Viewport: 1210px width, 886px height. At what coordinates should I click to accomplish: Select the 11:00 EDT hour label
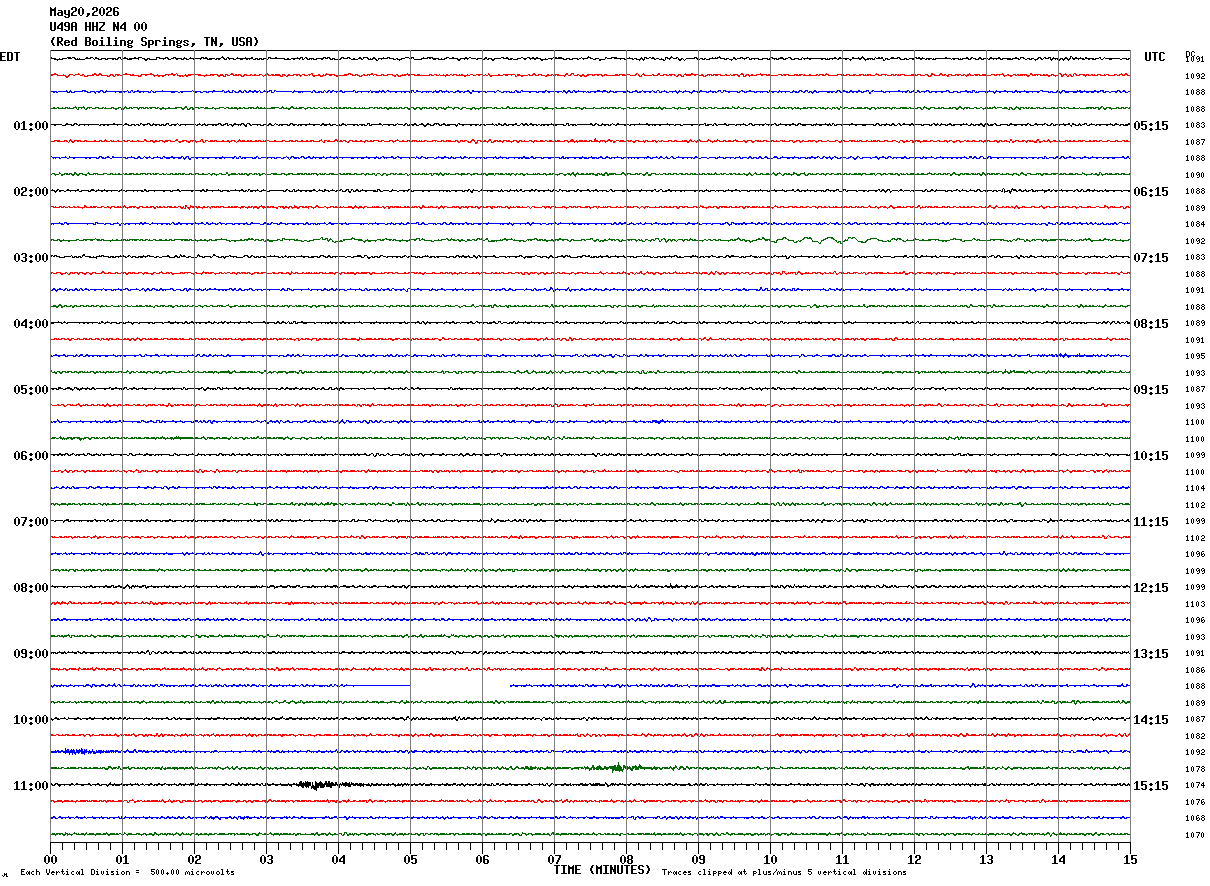(x=31, y=786)
